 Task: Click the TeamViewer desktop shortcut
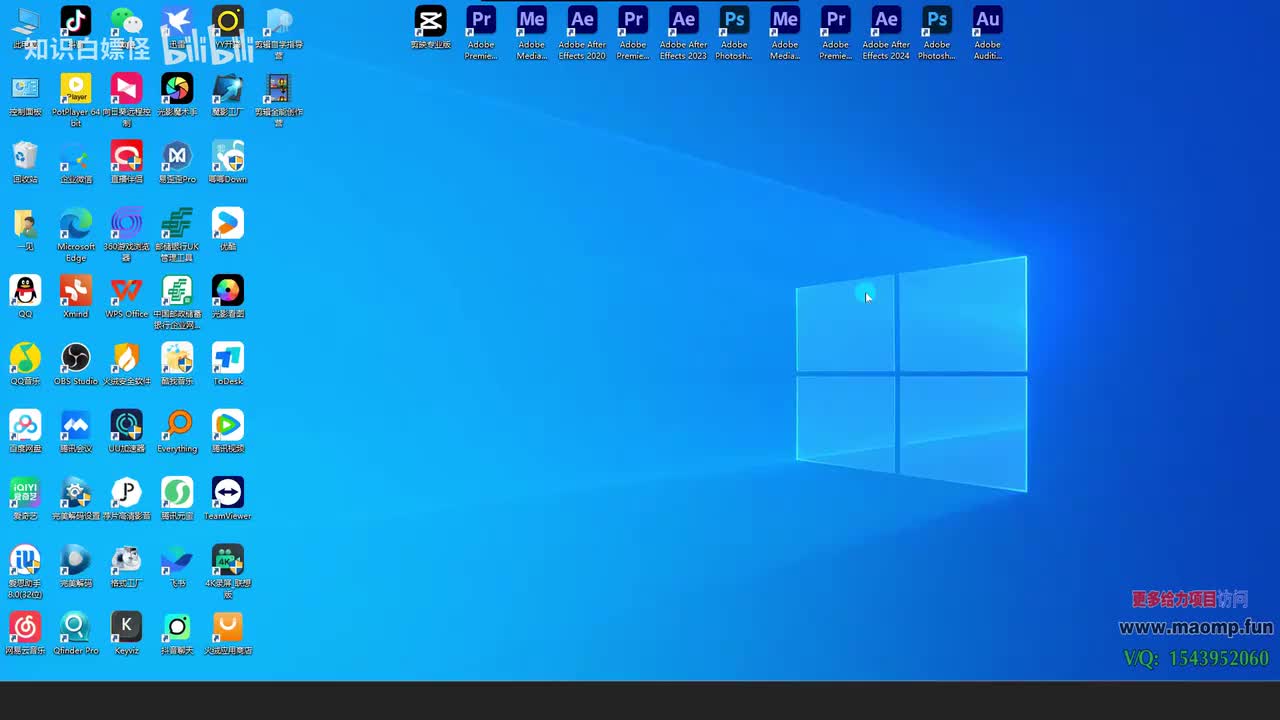click(228, 493)
